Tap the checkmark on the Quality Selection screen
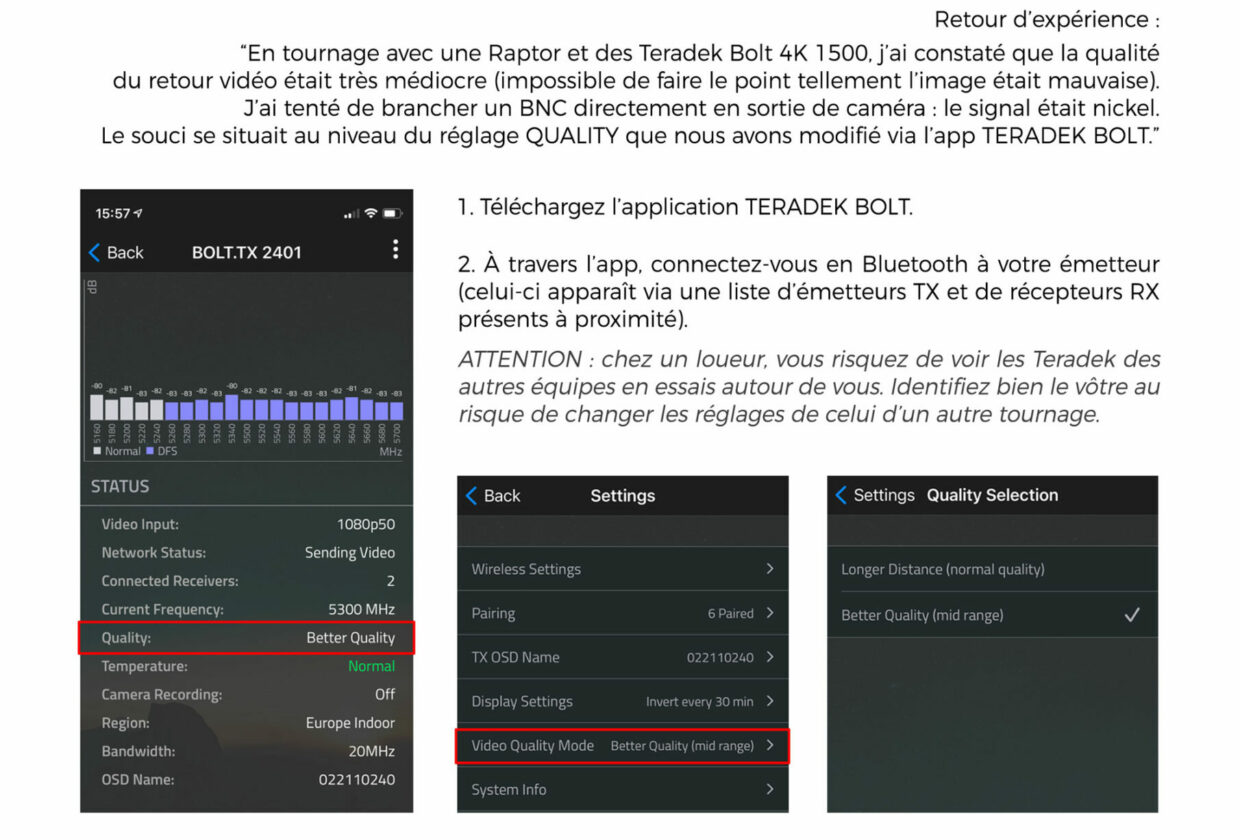 click(x=1132, y=615)
